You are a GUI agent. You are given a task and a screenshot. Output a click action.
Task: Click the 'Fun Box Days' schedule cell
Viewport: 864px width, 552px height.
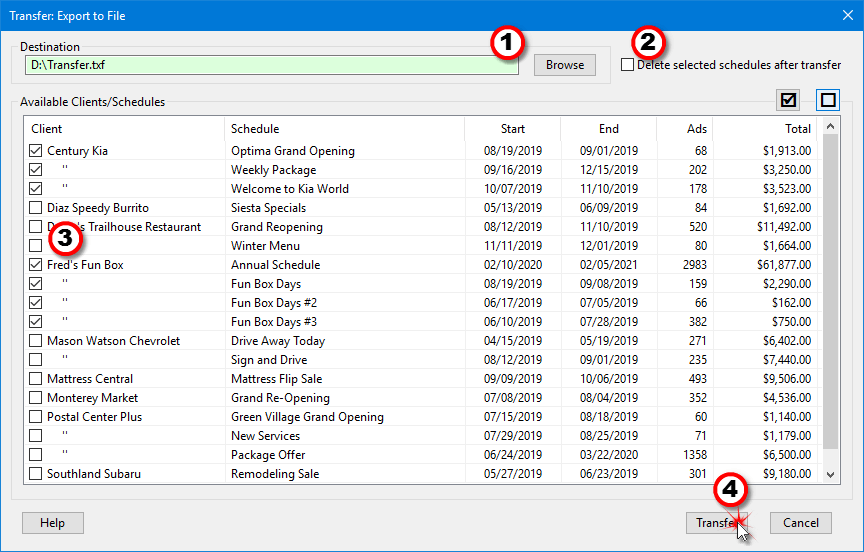pos(345,284)
